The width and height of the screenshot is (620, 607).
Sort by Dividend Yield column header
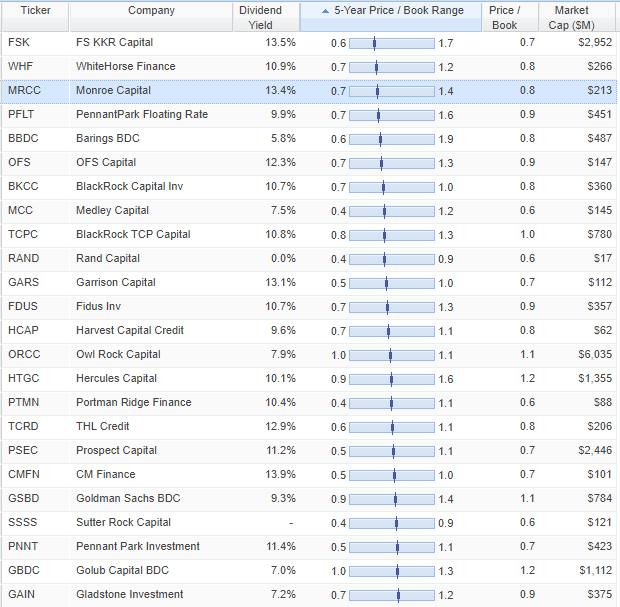(x=267, y=17)
